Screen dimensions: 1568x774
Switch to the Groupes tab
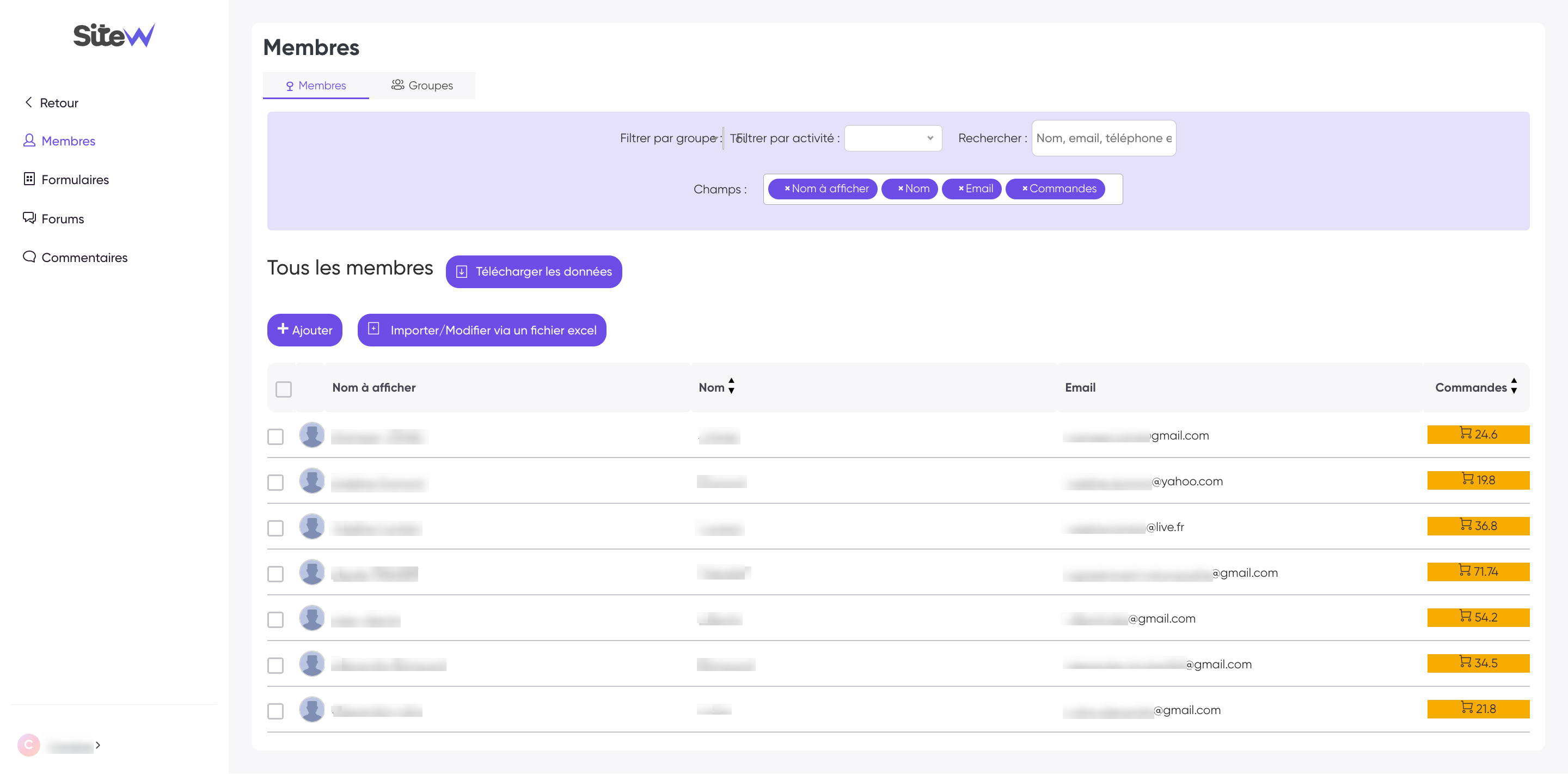tap(422, 86)
